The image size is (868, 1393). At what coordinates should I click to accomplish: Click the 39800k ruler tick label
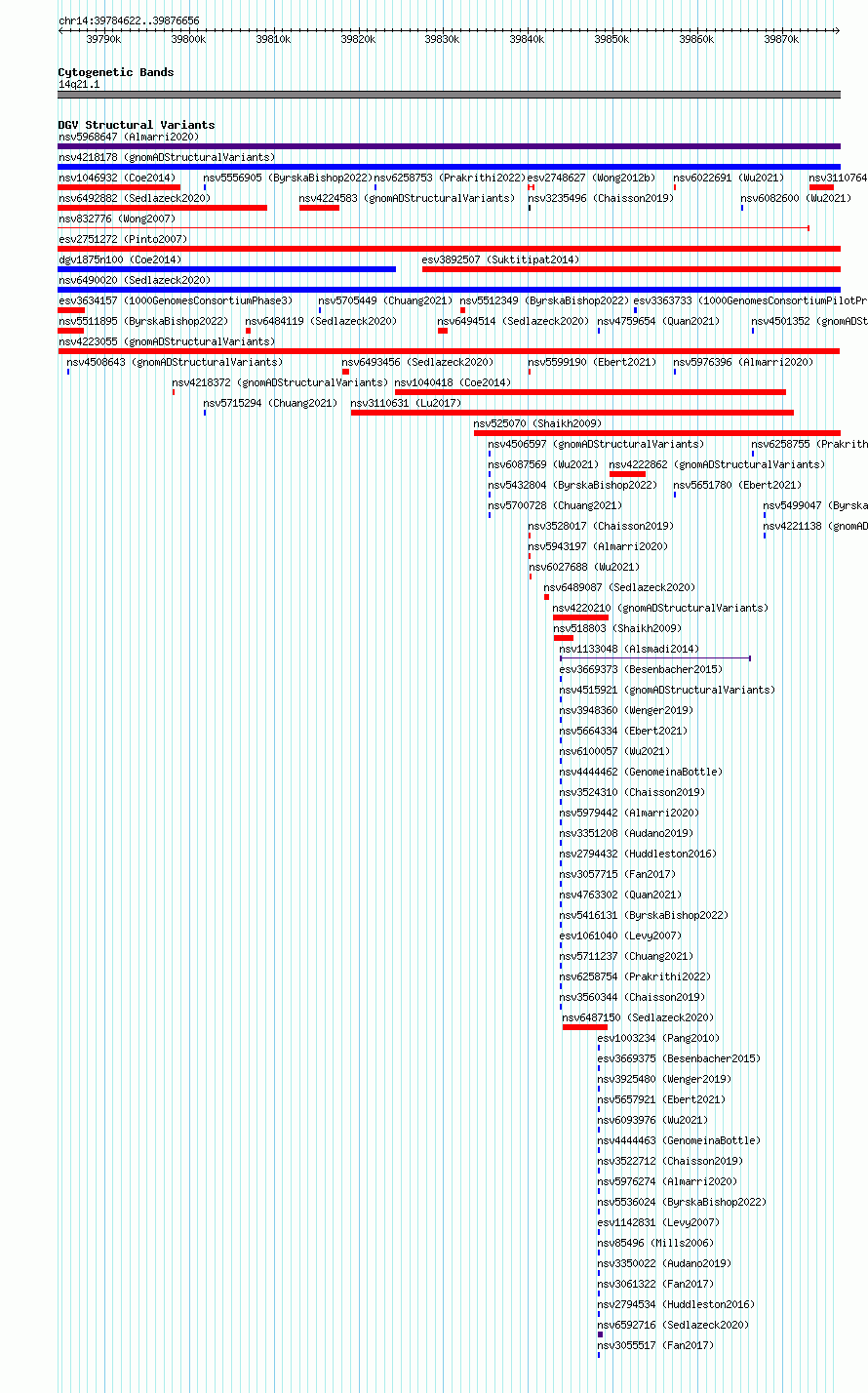point(188,39)
